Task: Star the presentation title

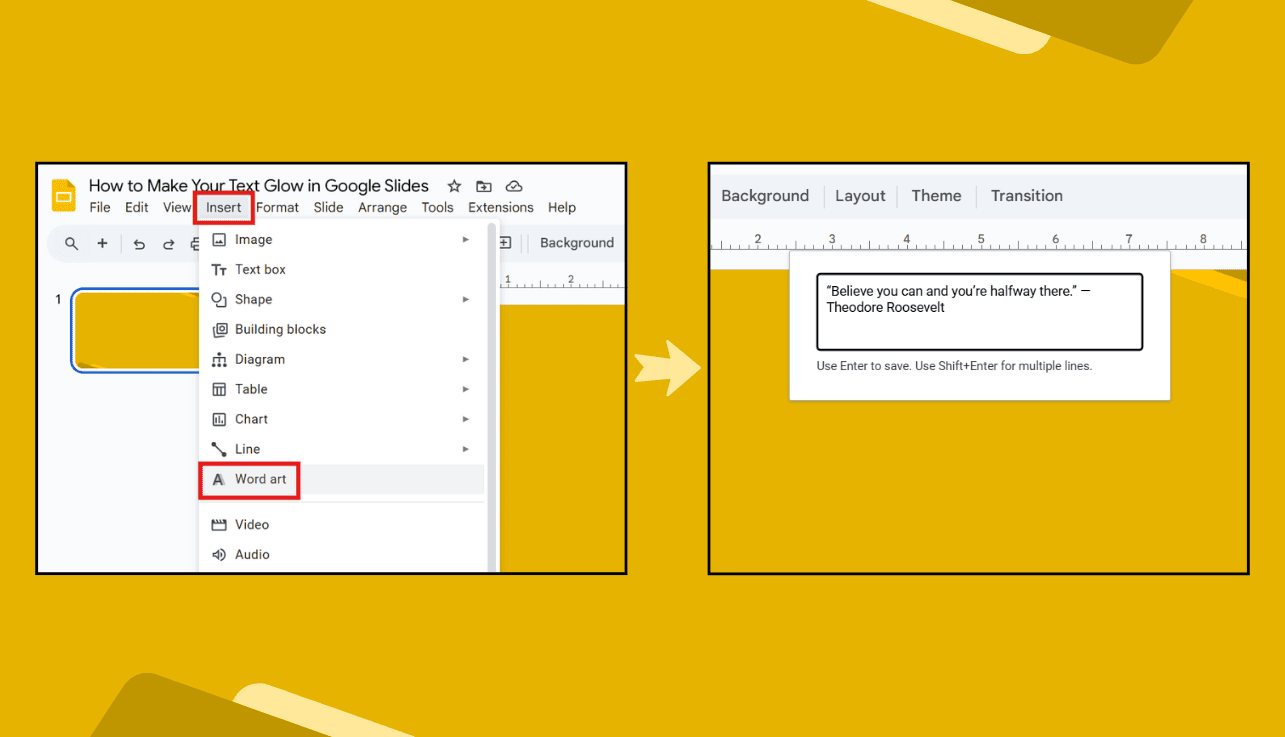Action: click(x=454, y=185)
